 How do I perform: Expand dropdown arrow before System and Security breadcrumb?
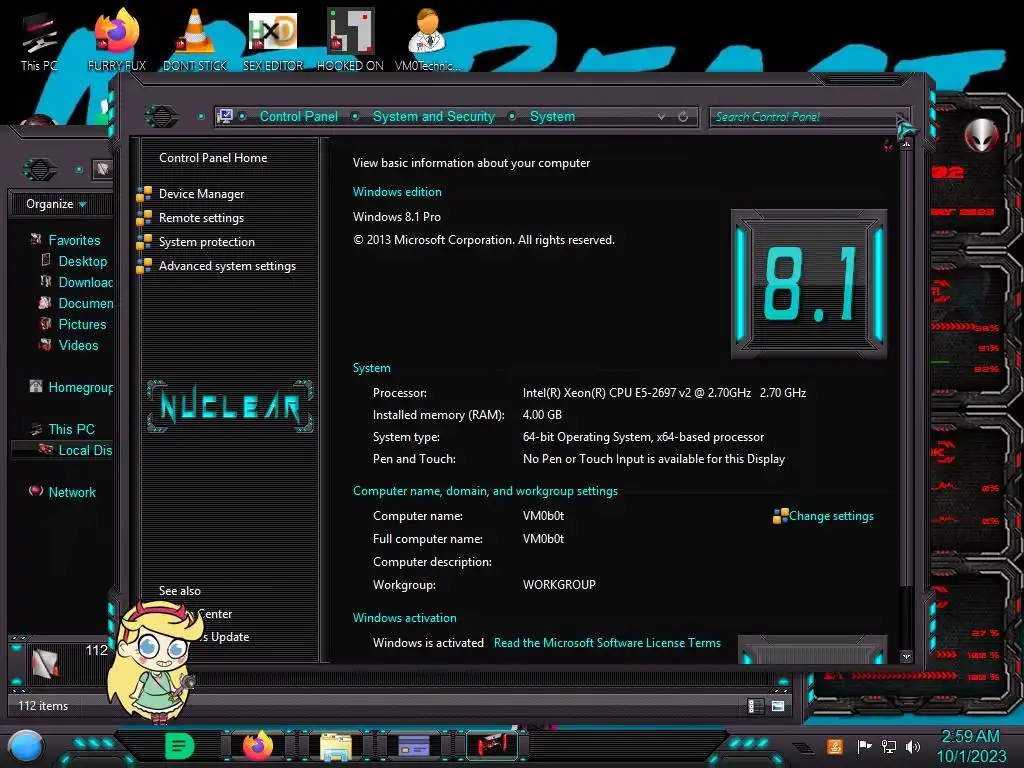coord(355,116)
